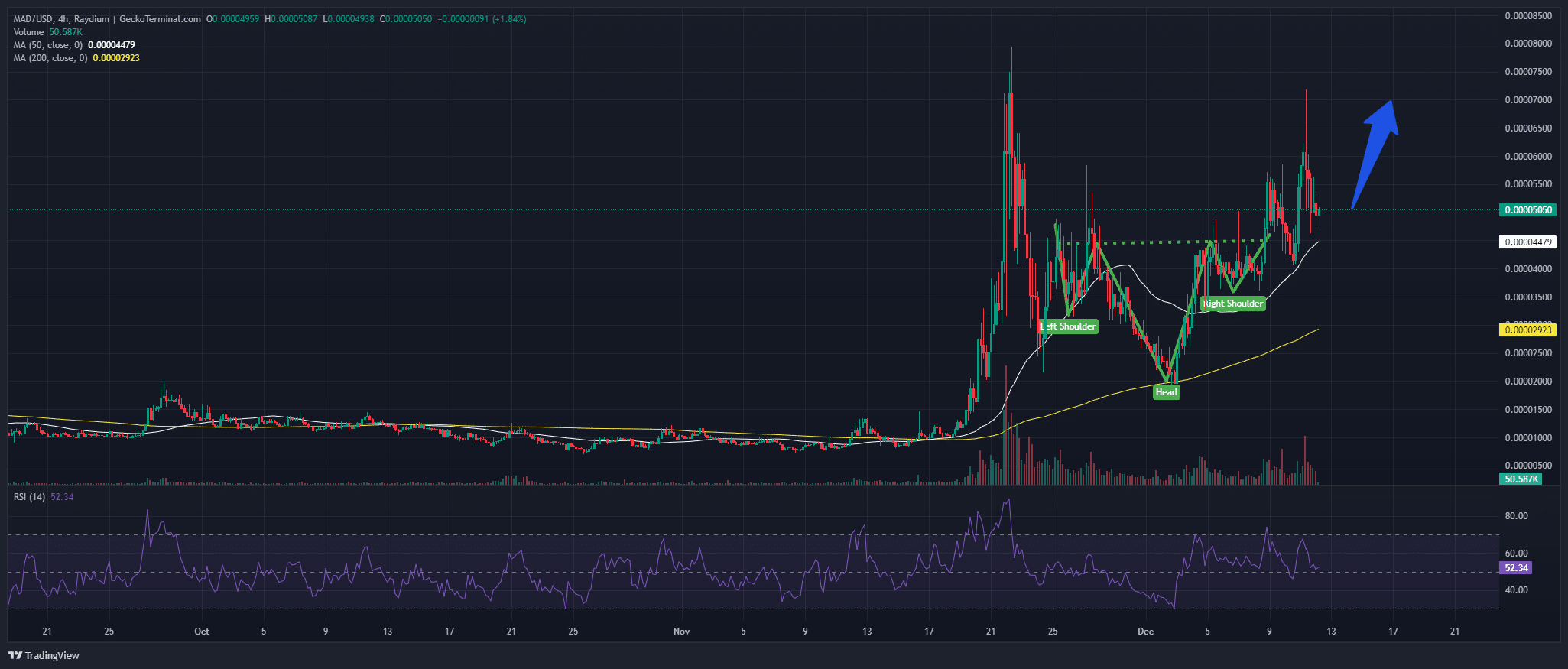Click the 0.00007500 price axis label
This screenshot has height=669, width=1568.
pos(1528,72)
